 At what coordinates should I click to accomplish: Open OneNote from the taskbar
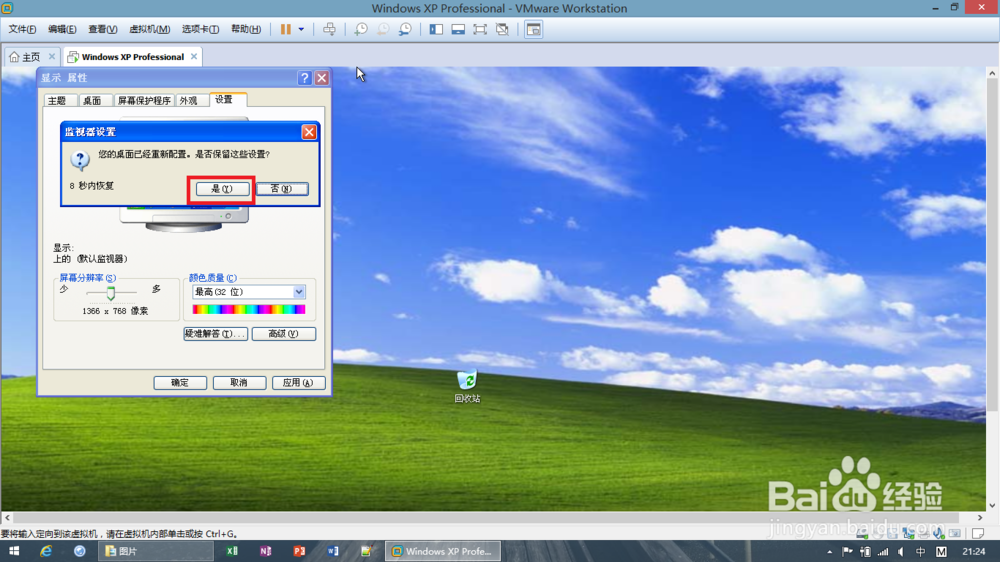click(x=265, y=551)
